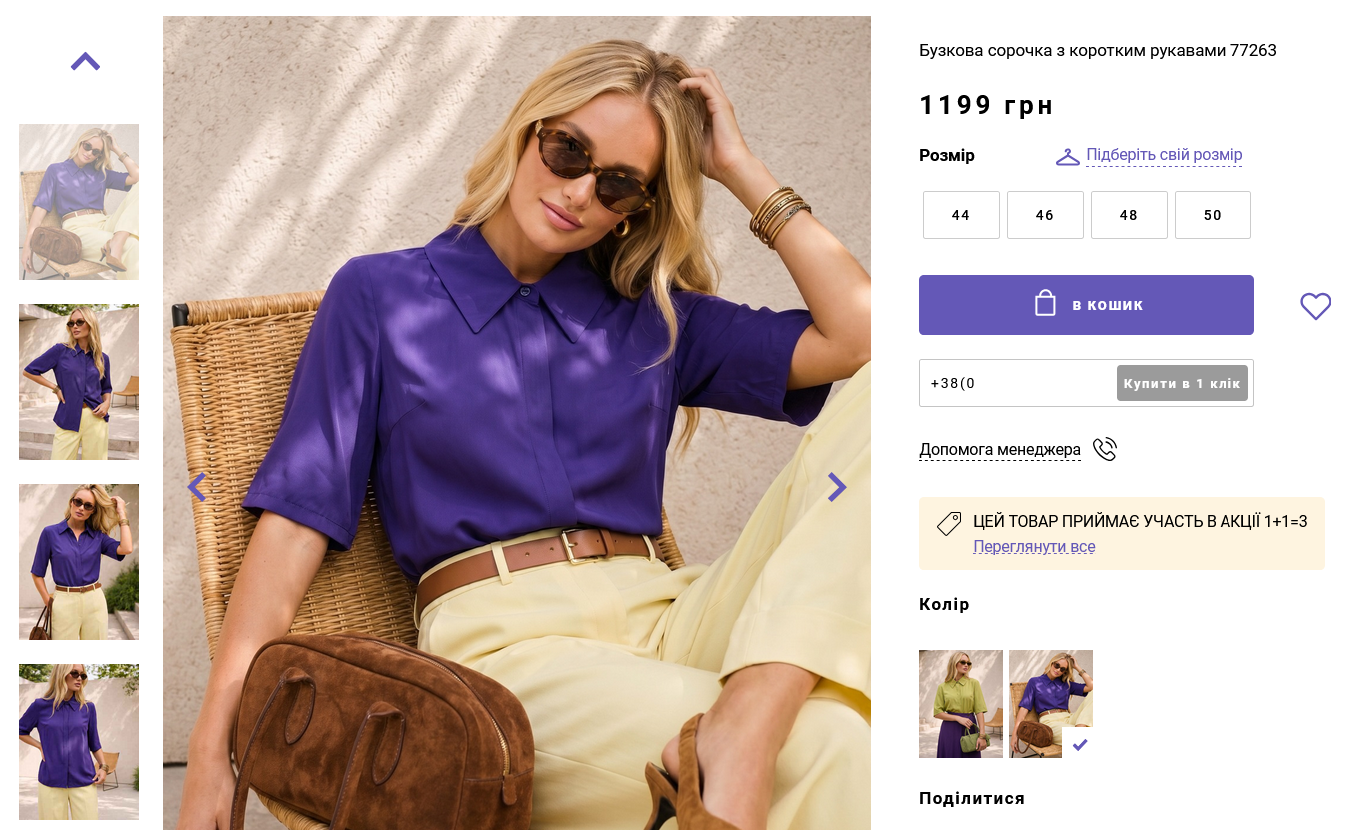Select size 48

click(x=1129, y=215)
